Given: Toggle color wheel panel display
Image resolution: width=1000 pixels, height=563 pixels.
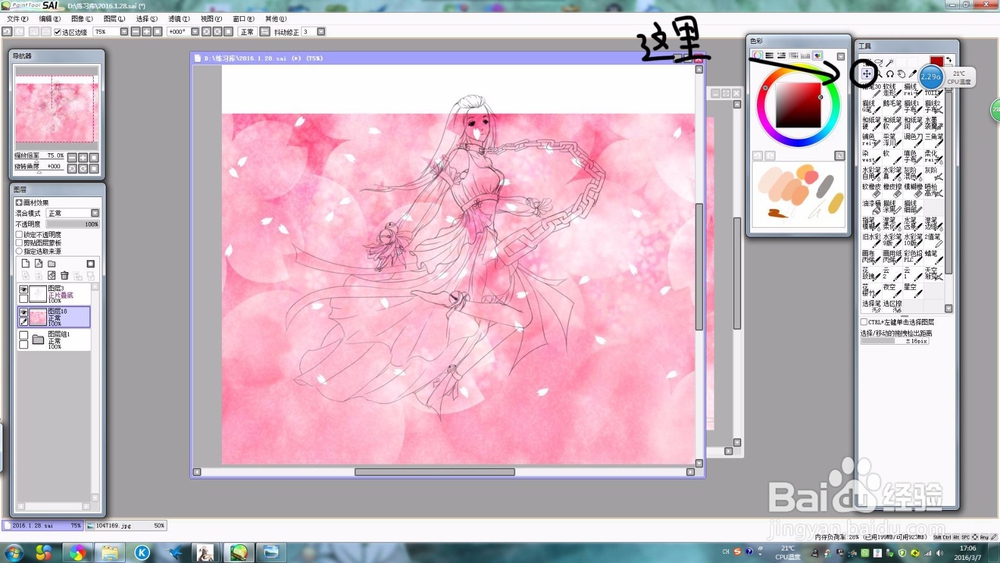Looking at the screenshot, I should tap(757, 55).
